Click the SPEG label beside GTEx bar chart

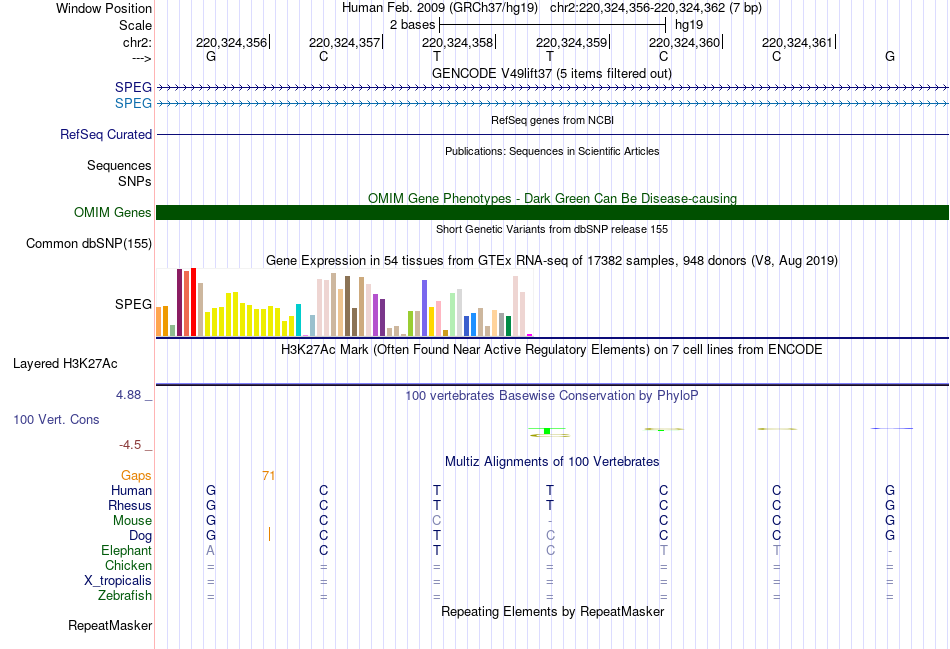133,304
